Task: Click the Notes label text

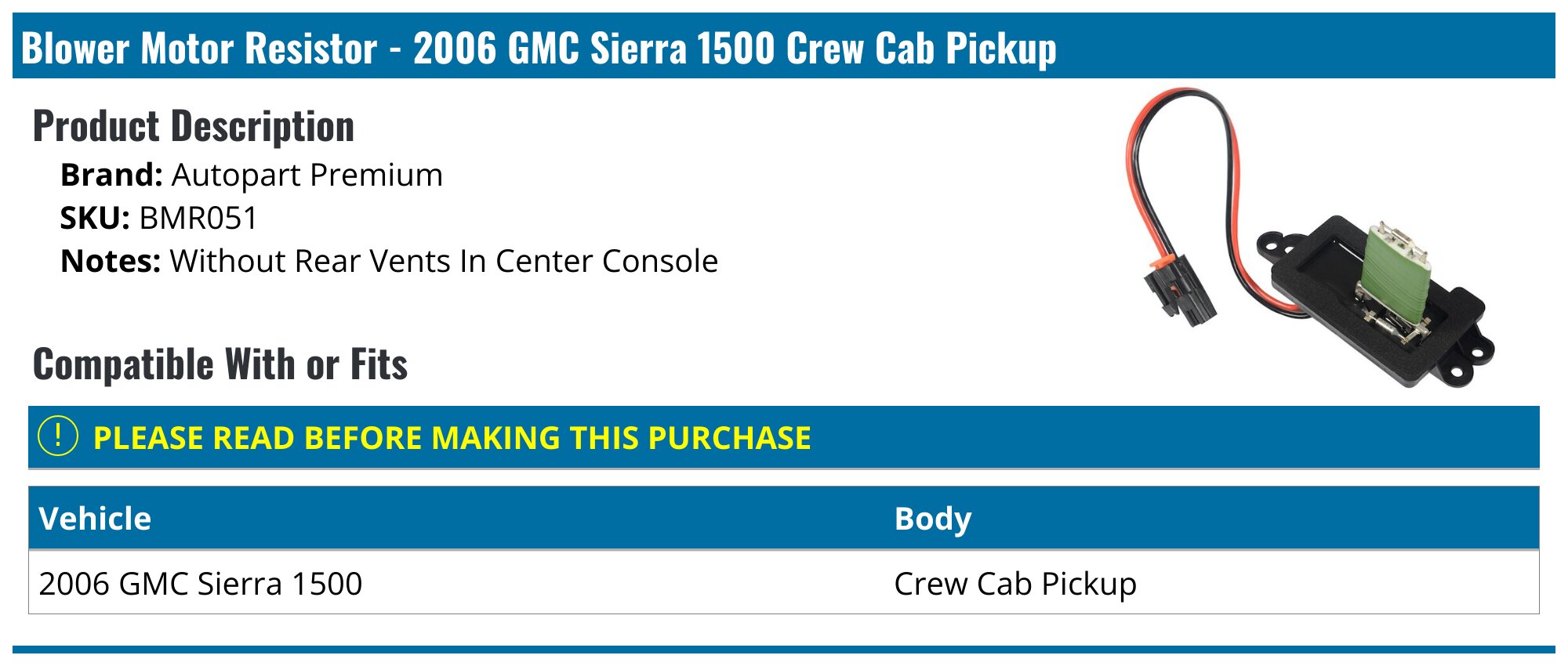Action: (111, 262)
